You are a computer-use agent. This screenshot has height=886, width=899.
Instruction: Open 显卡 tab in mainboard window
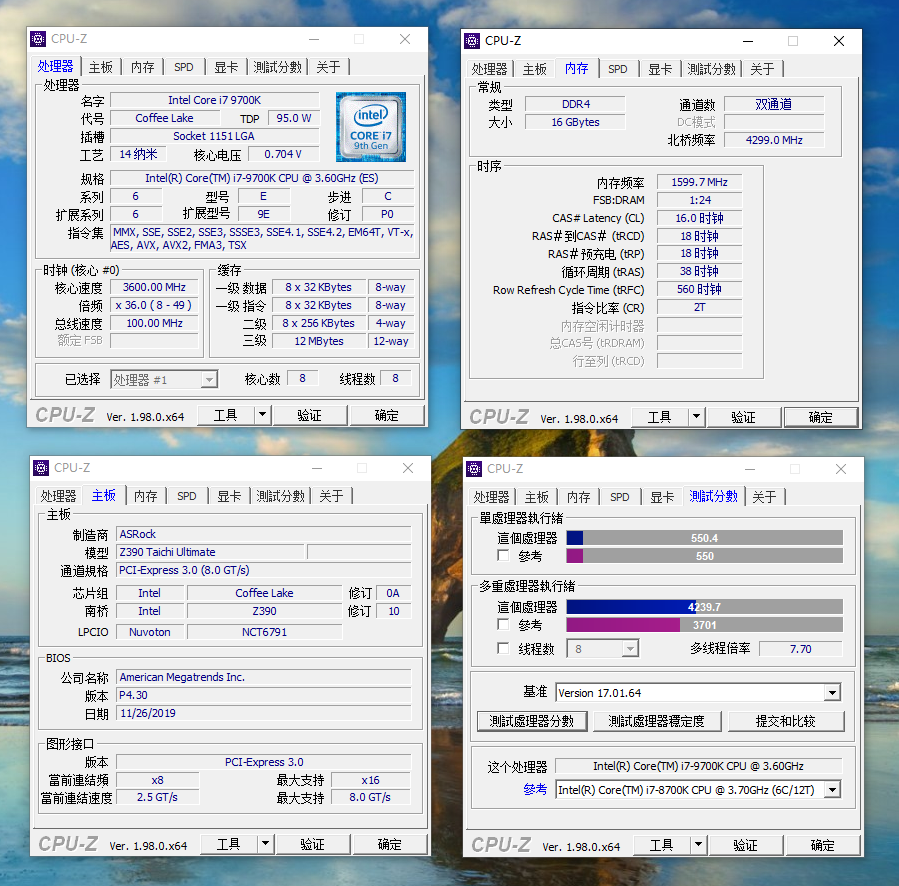point(229,496)
